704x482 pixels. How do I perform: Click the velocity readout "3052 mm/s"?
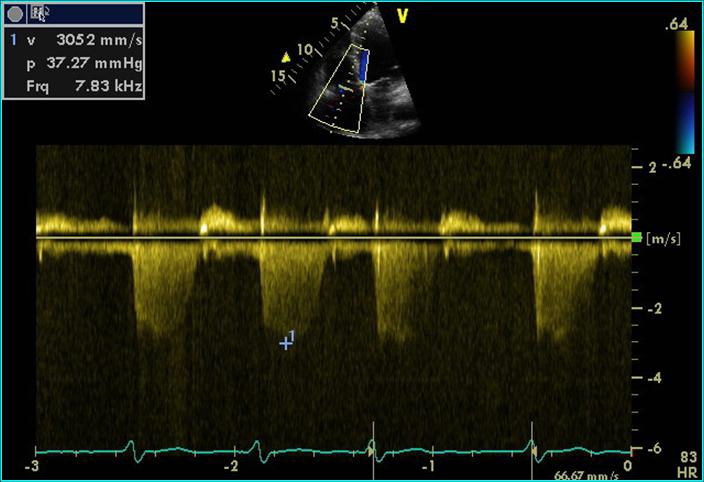point(100,40)
